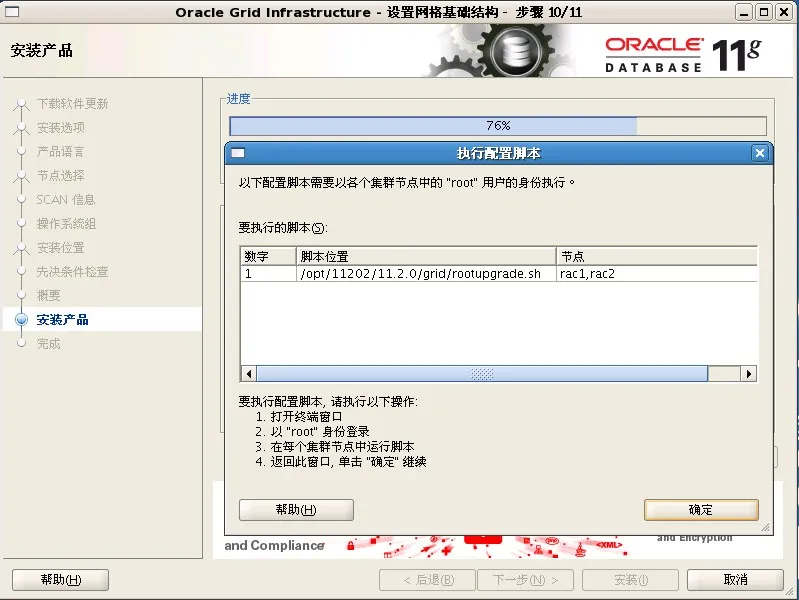Click the Oracle Database 11g logo
The image size is (799, 600).
(683, 55)
